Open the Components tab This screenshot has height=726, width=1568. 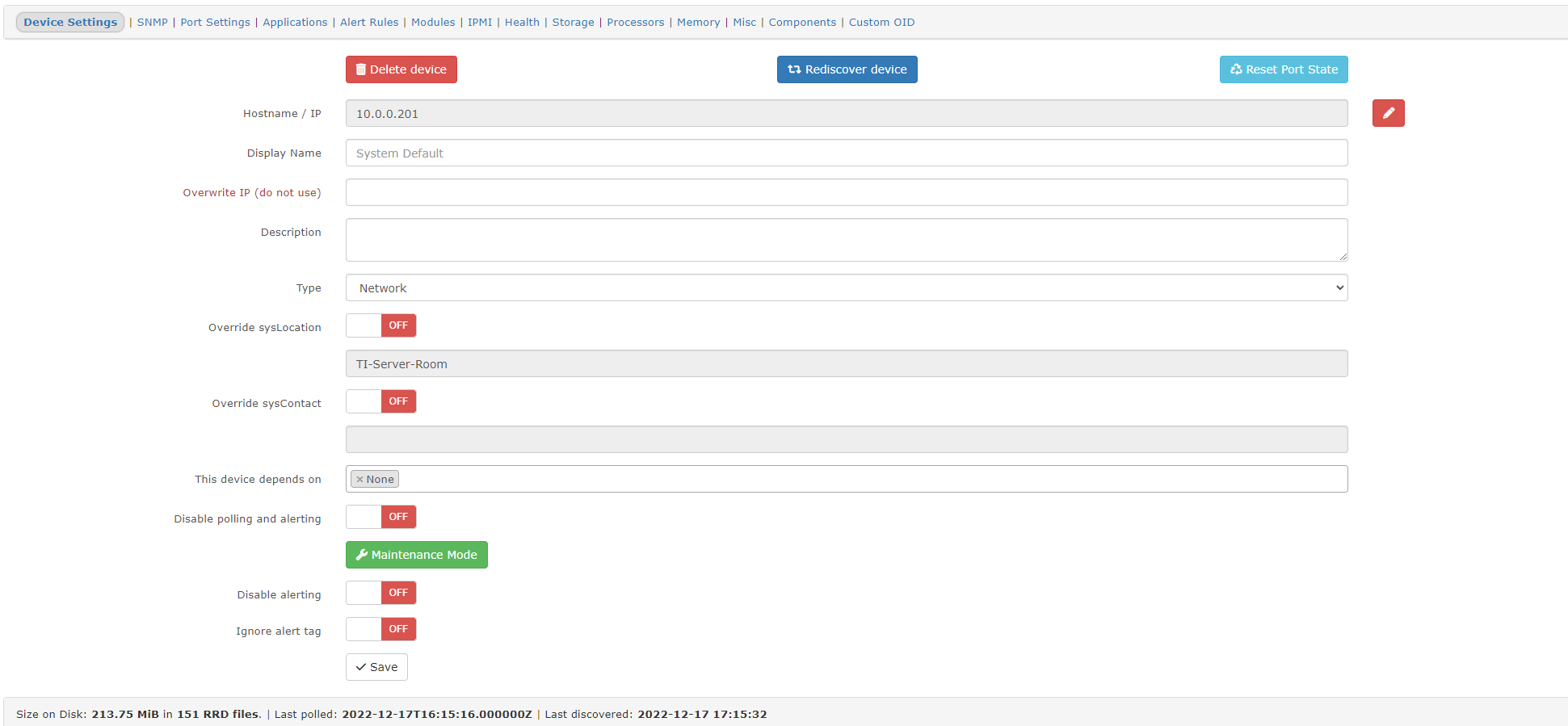pyautogui.click(x=802, y=22)
